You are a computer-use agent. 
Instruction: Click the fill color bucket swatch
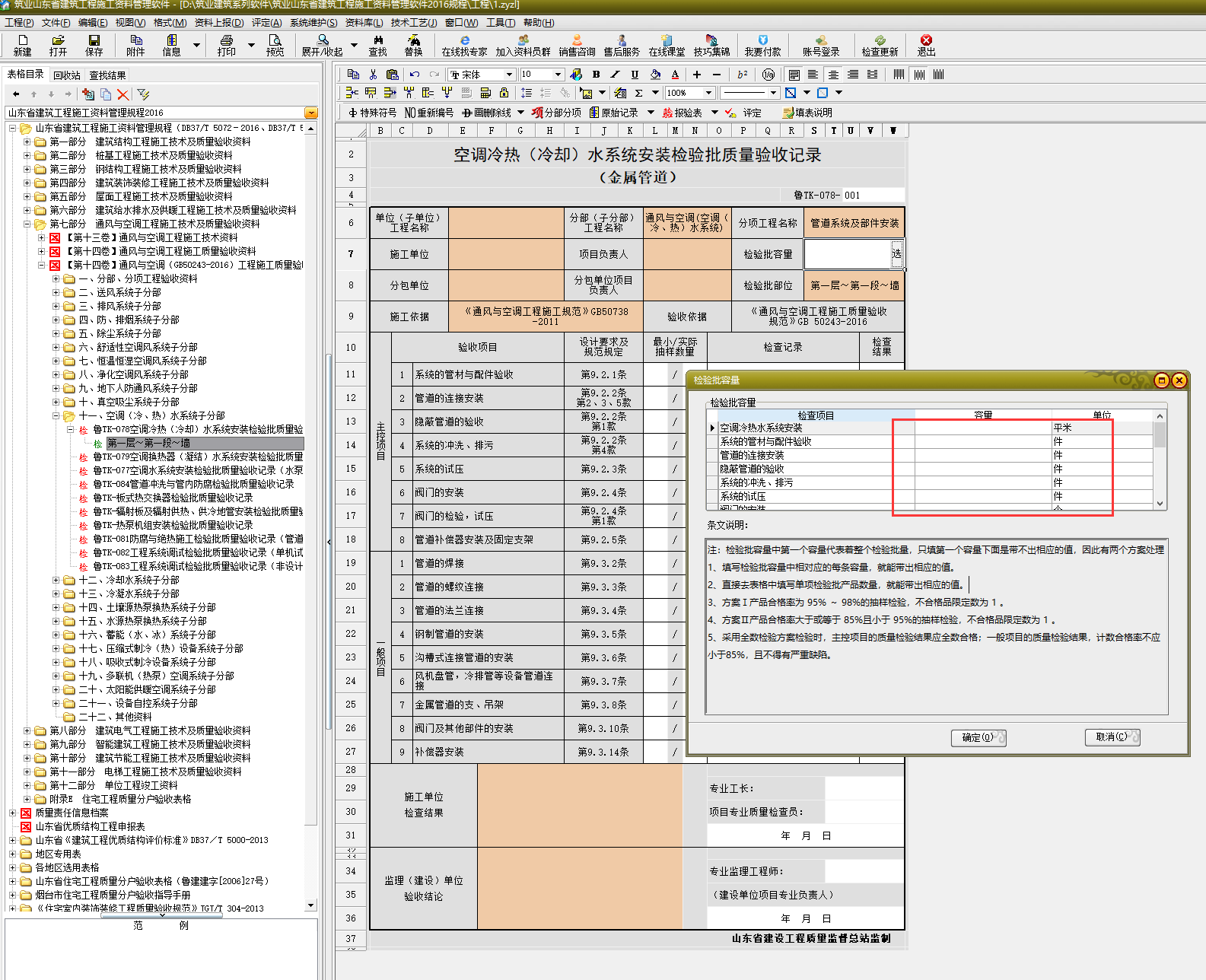(655, 75)
